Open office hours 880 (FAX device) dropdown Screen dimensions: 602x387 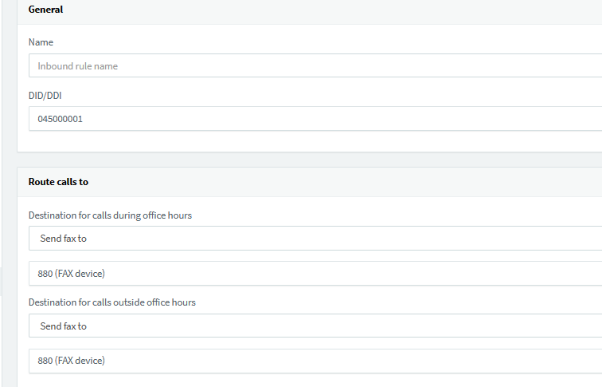click(315, 273)
